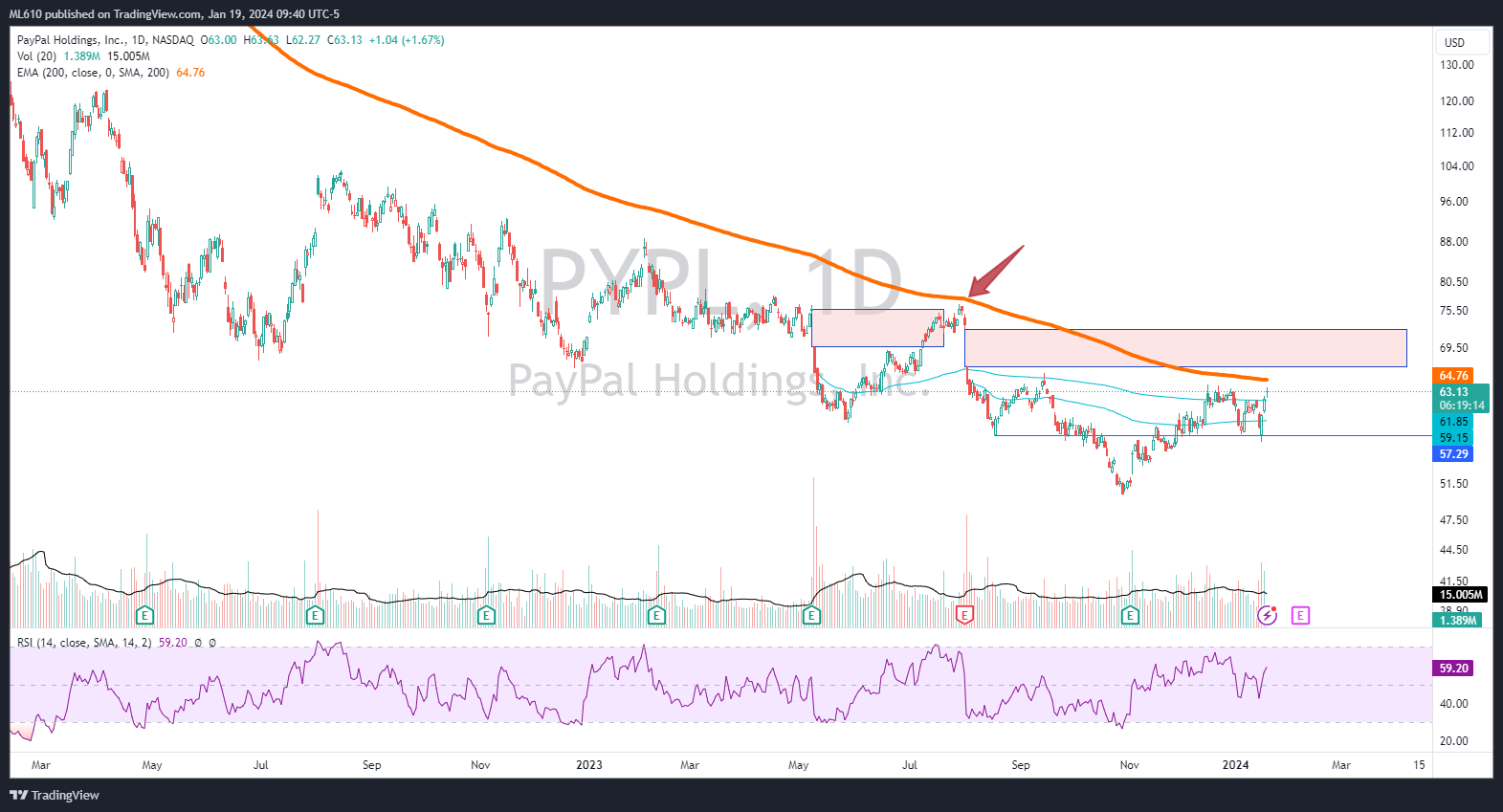Screen dimensions: 1503x812
Task: Click the PayPal Holdings, Inc. symbol legend
Action: pos(105,40)
